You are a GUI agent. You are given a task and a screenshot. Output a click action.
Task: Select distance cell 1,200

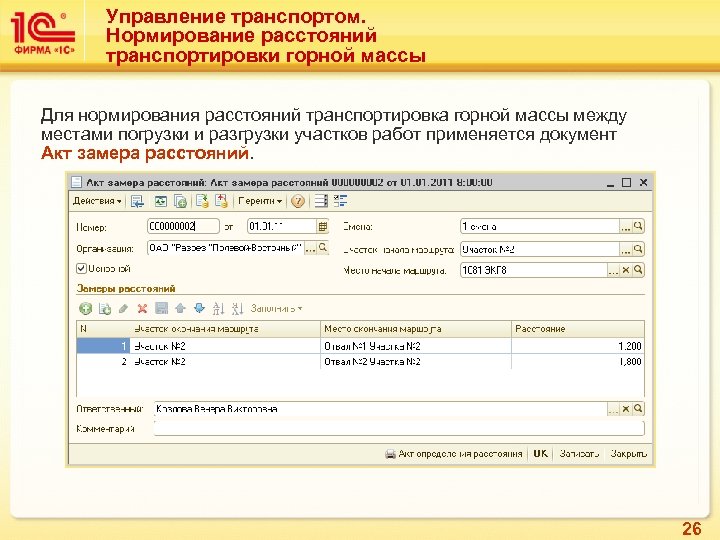point(578,346)
